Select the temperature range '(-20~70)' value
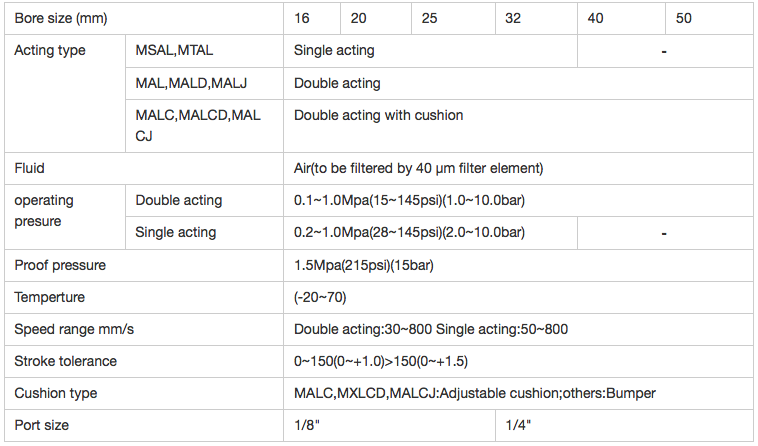 pyautogui.click(x=320, y=297)
